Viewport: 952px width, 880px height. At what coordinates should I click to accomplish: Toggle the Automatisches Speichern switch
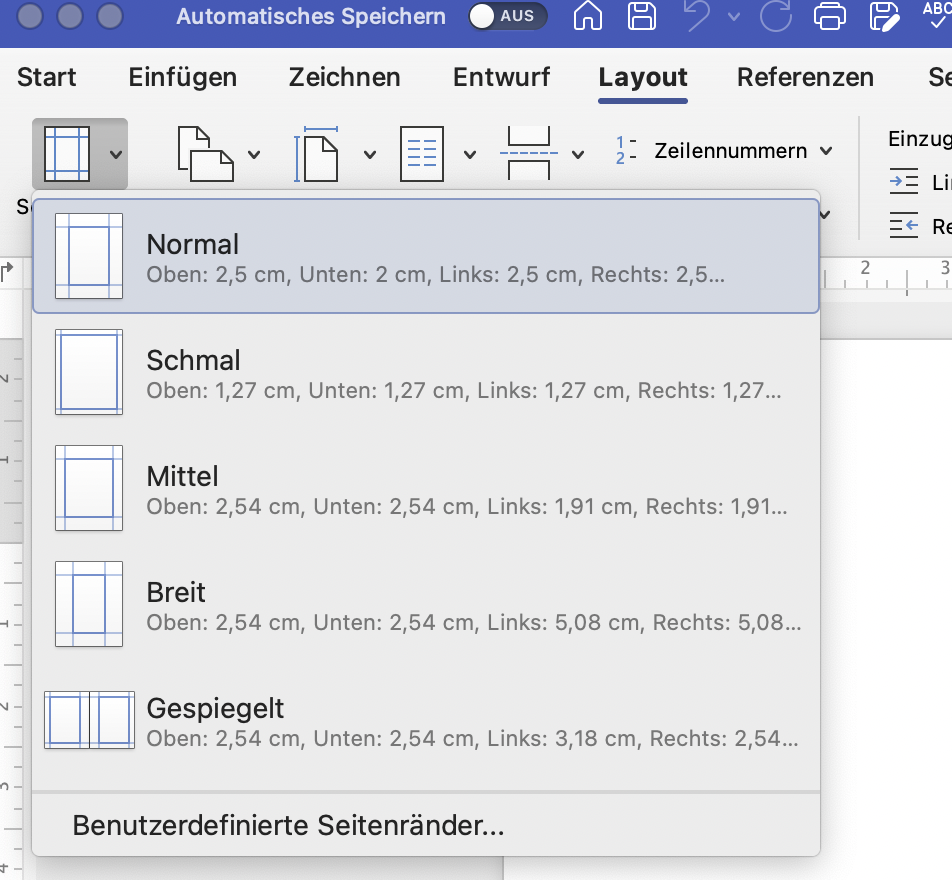click(508, 17)
